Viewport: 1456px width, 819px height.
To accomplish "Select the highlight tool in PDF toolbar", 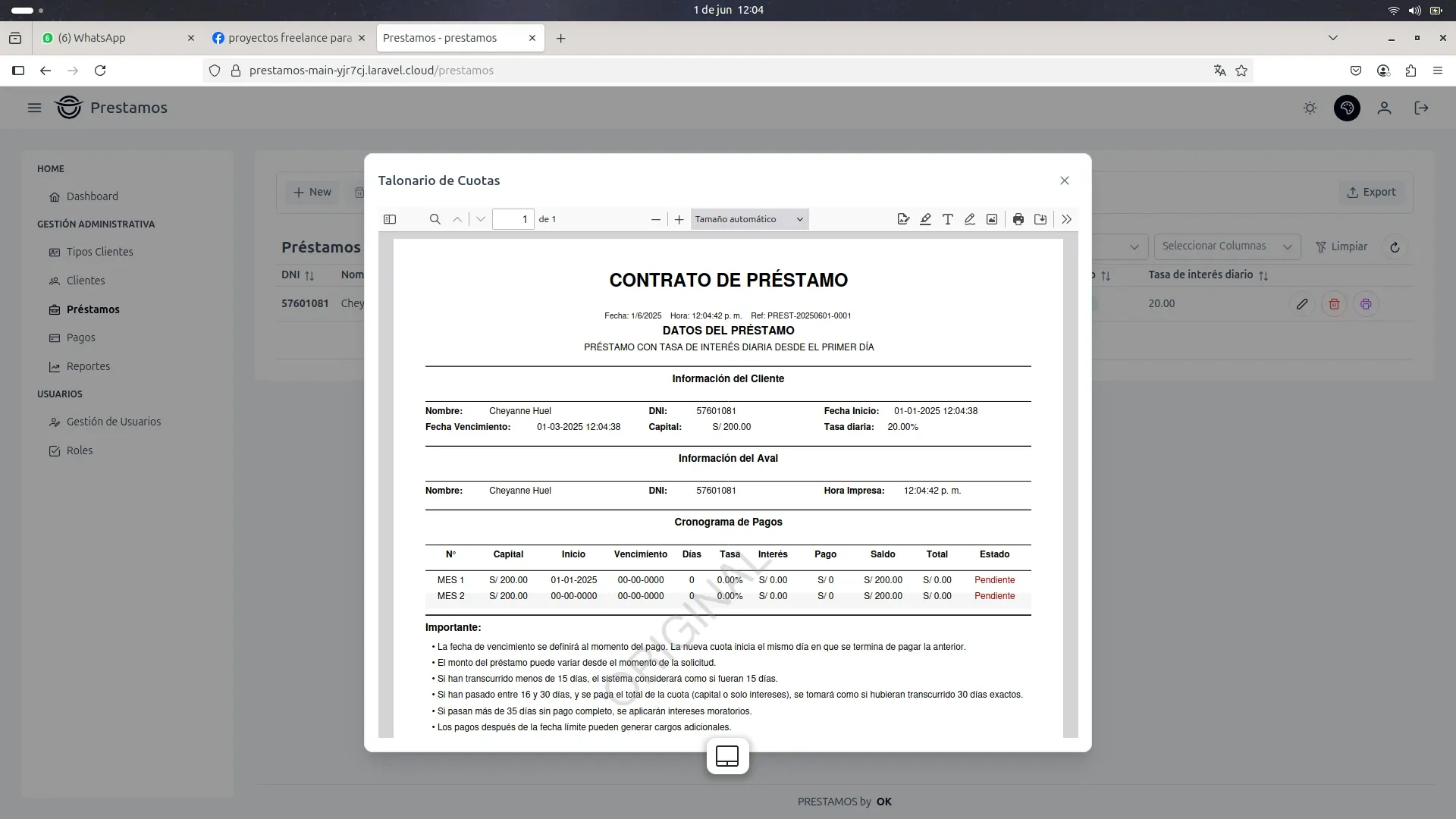I will 925,219.
